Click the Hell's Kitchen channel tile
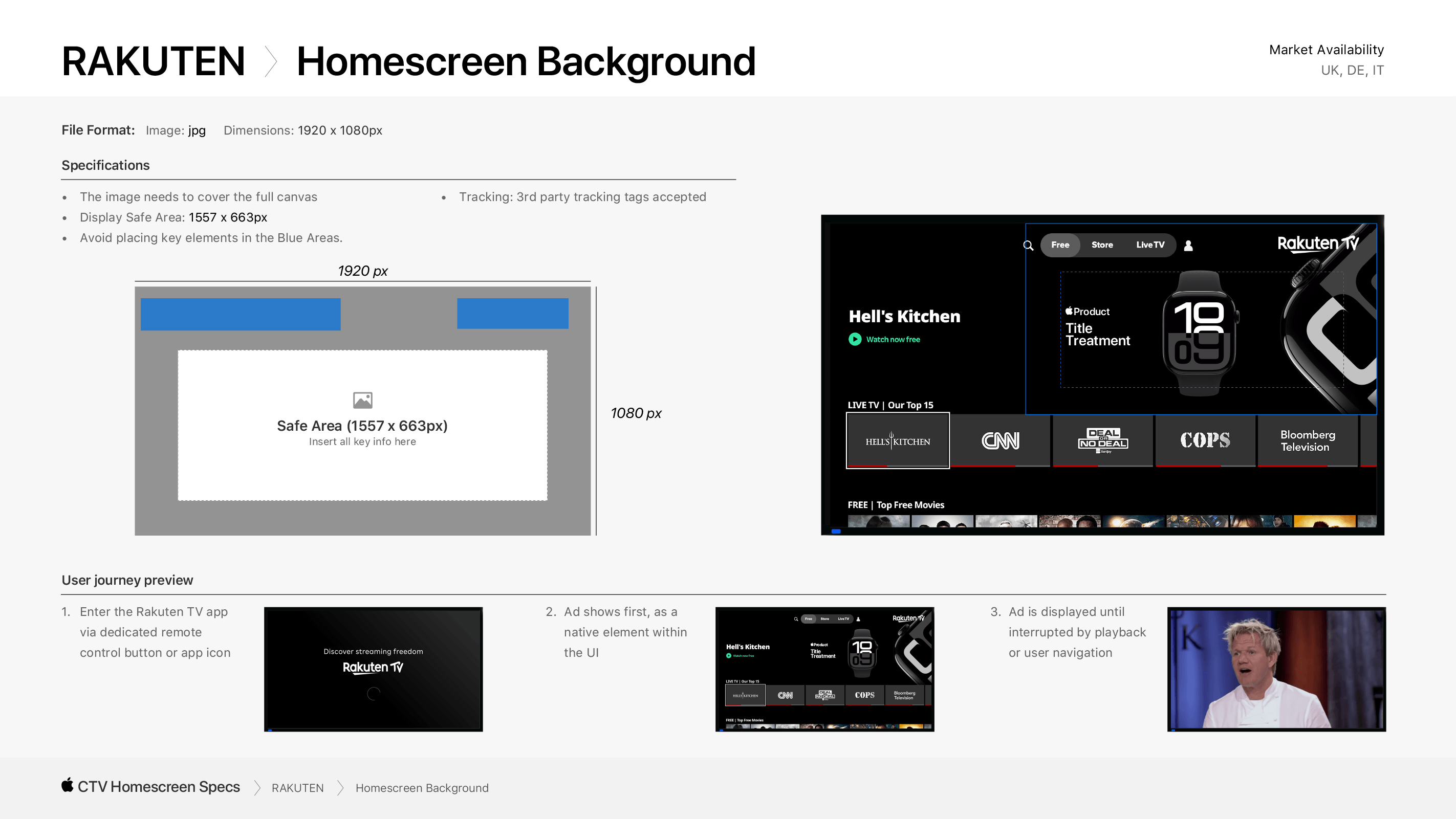 pyautogui.click(x=897, y=440)
